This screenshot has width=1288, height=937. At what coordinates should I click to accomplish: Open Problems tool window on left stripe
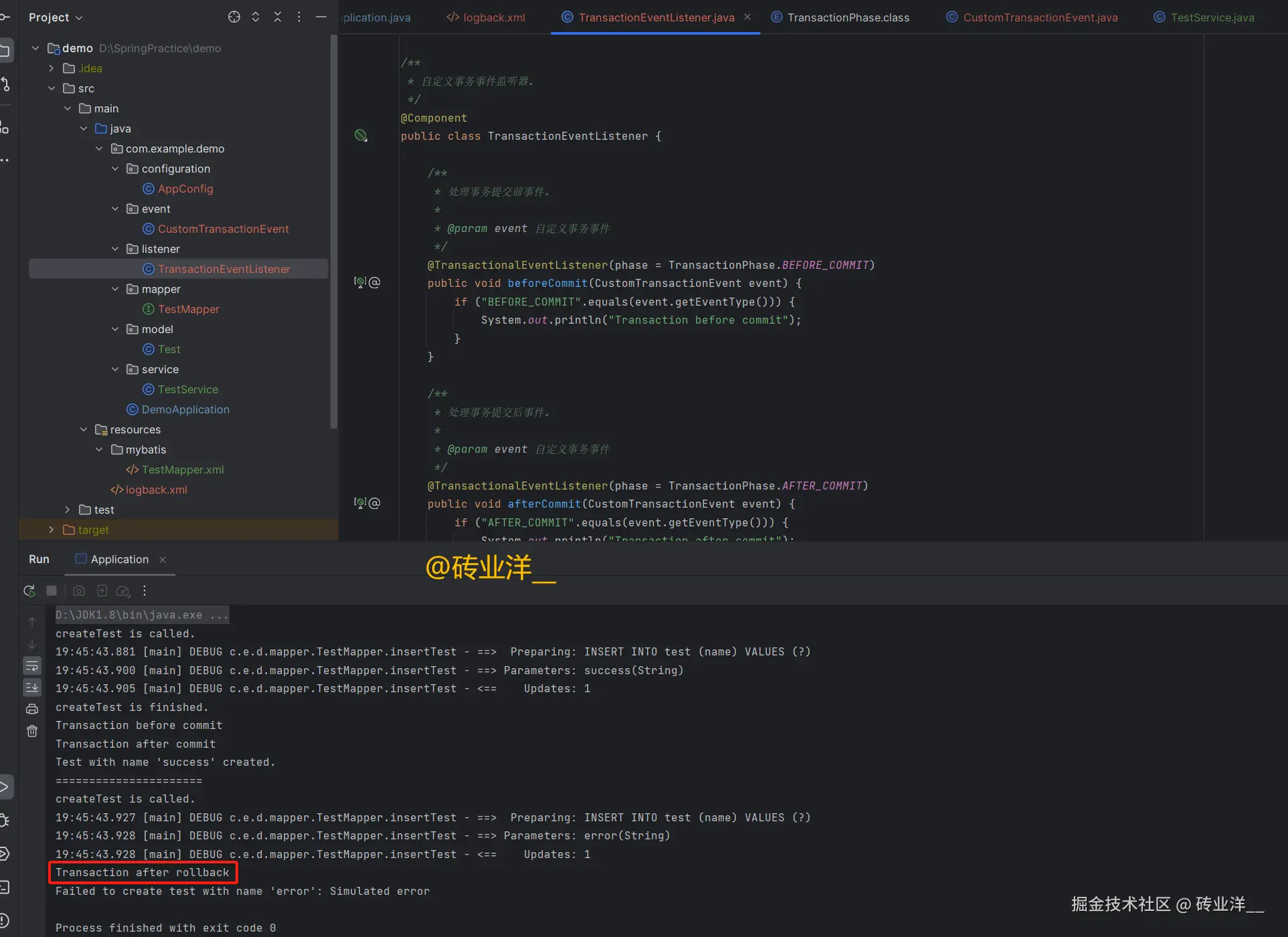(5, 921)
